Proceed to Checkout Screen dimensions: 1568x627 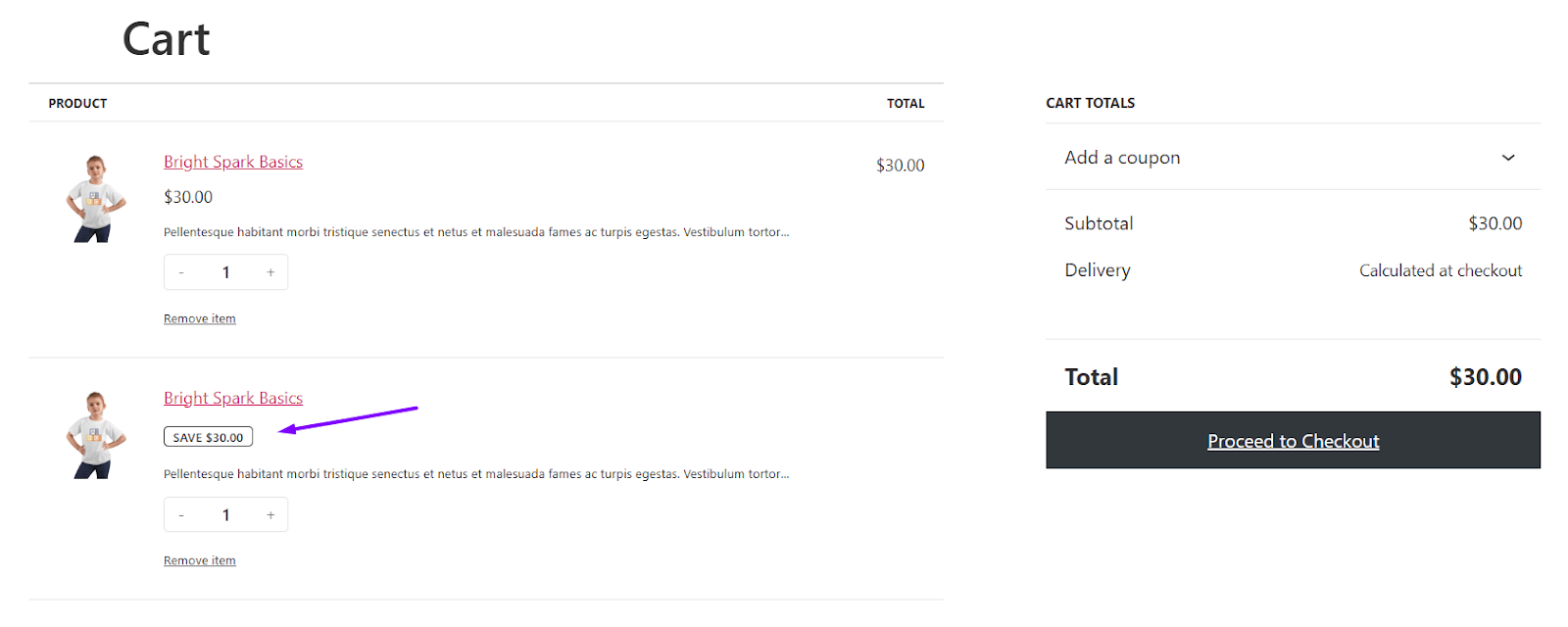(1293, 440)
